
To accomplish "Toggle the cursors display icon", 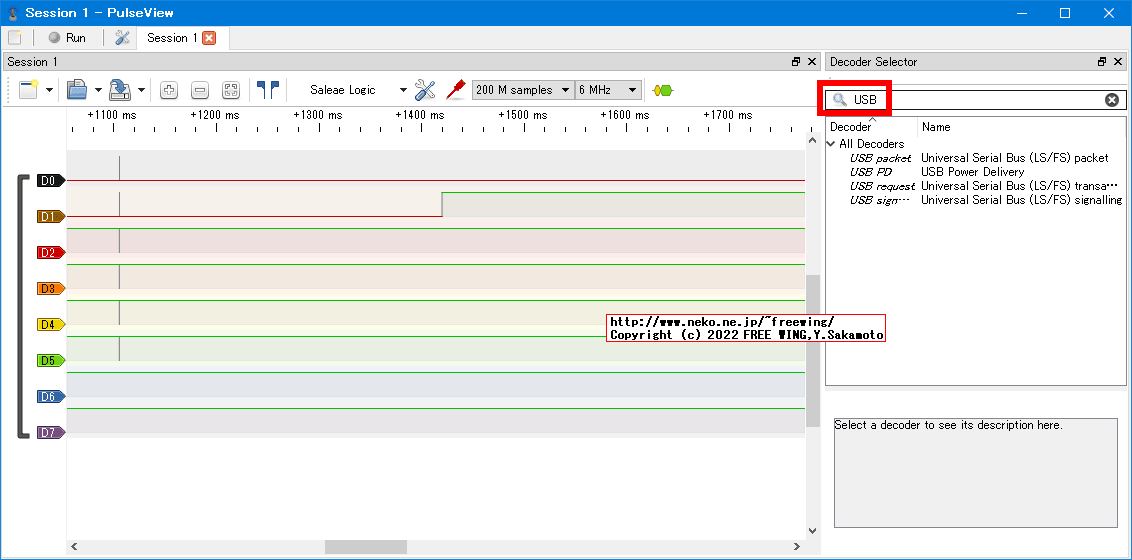I will point(268,90).
